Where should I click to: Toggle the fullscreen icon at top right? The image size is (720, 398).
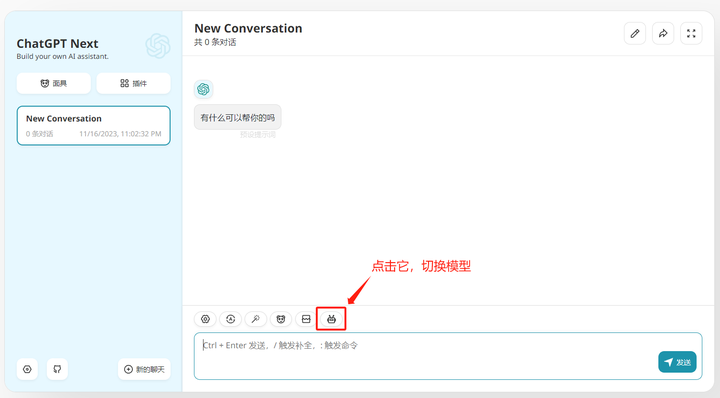(691, 34)
